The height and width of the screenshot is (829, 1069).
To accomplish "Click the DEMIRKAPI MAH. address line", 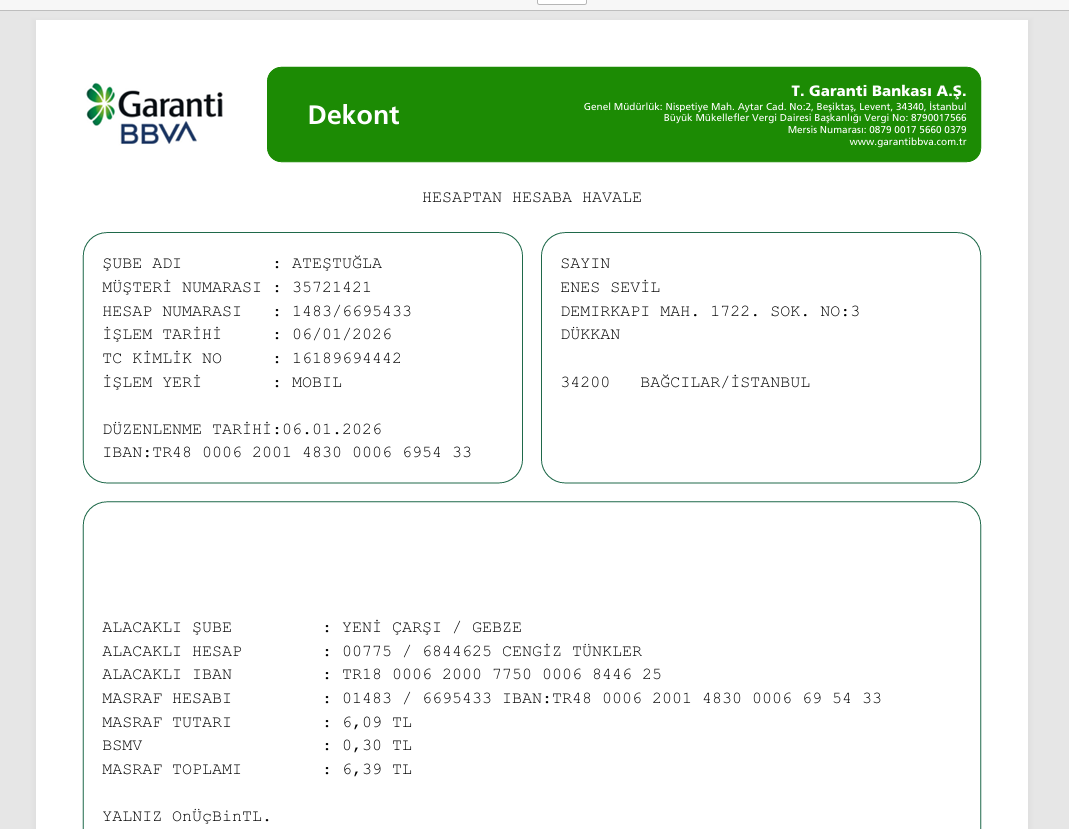I will click(x=710, y=312).
